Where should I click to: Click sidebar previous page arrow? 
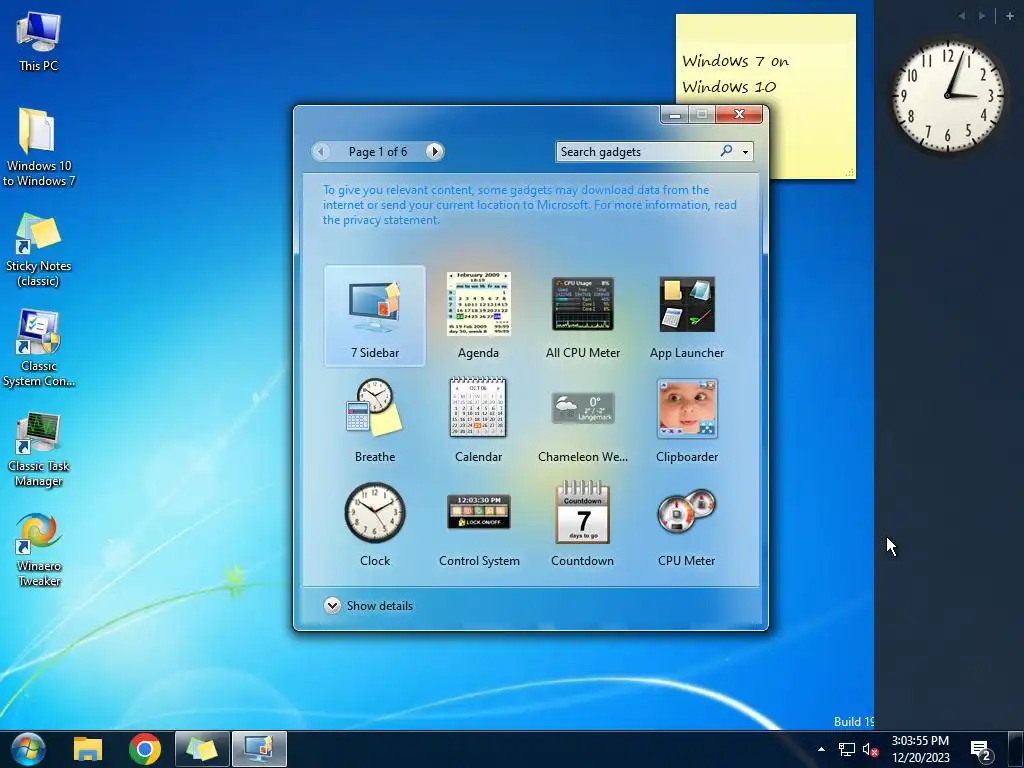tap(961, 16)
